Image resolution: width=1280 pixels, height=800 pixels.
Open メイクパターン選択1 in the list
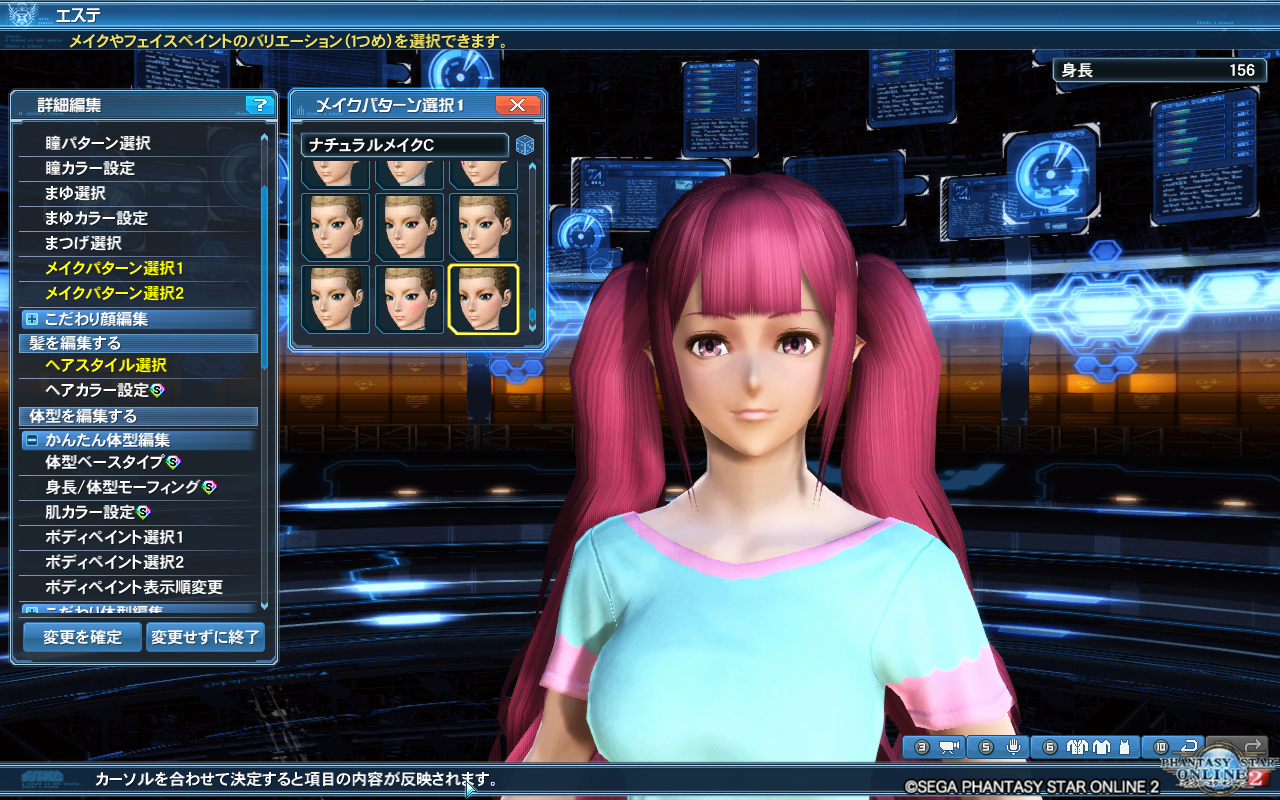tap(138, 268)
